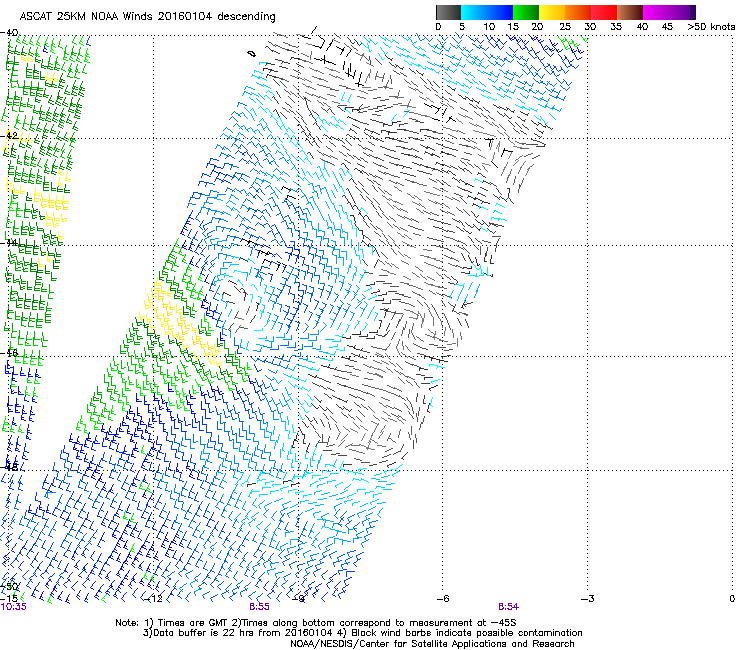
Task: Click the '-48' latitude label
Action: [x=9, y=467]
